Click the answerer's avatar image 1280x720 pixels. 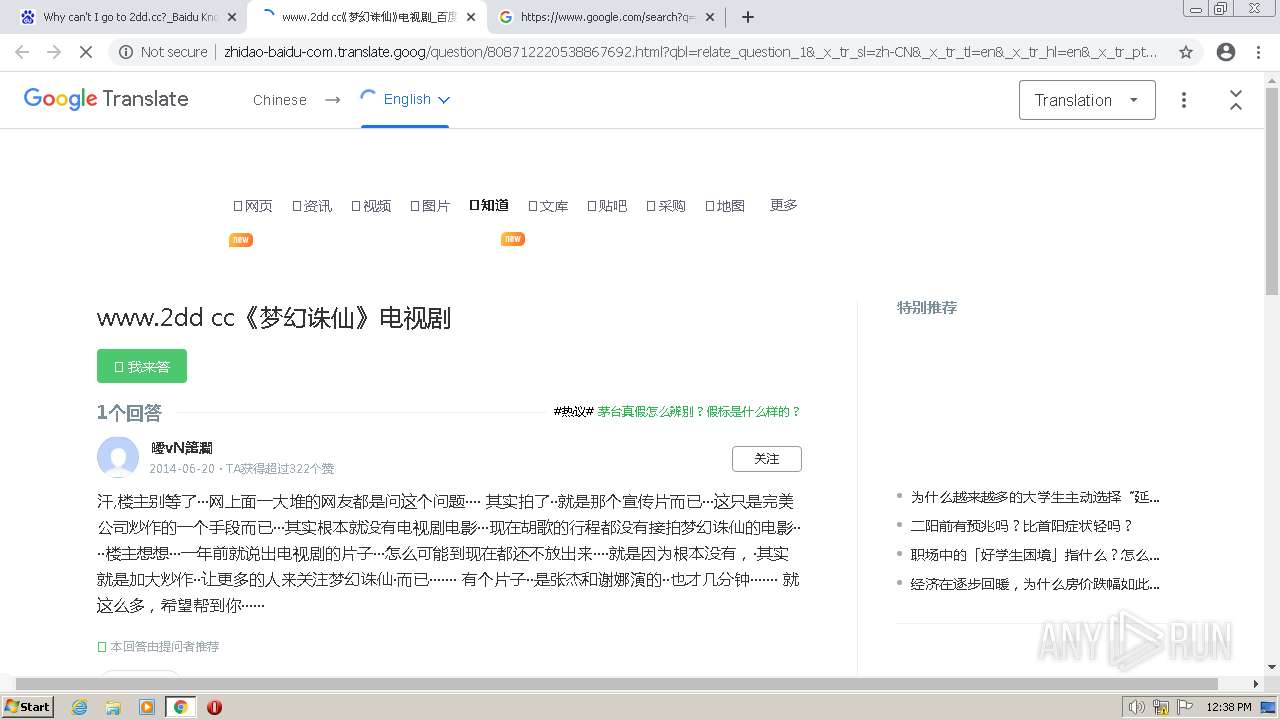tap(118, 457)
